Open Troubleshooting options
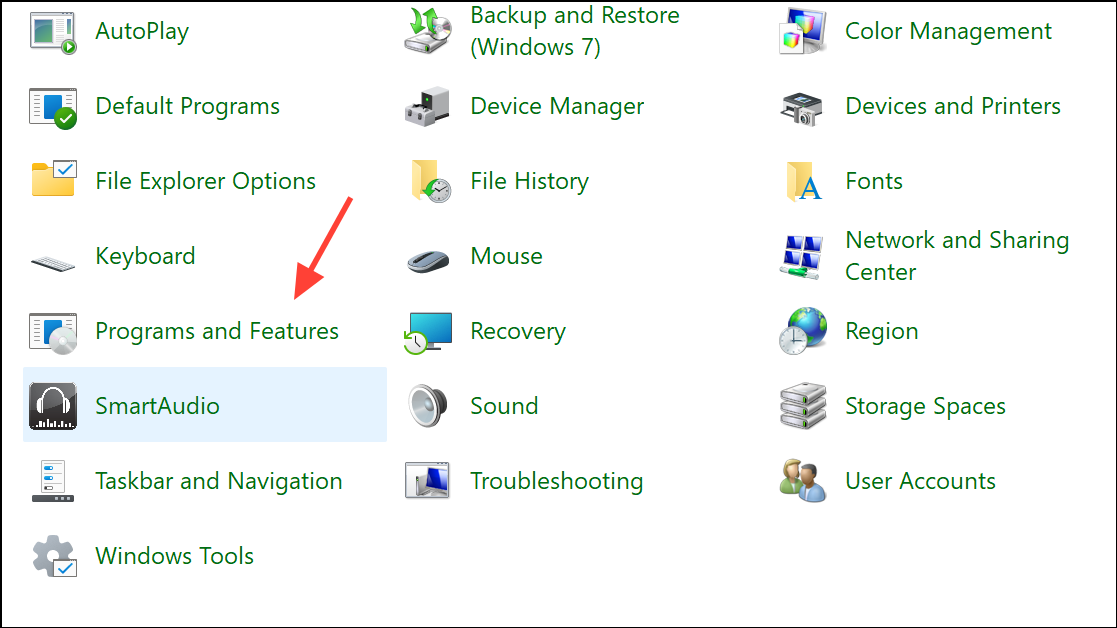This screenshot has height=628, width=1117. pos(556,480)
